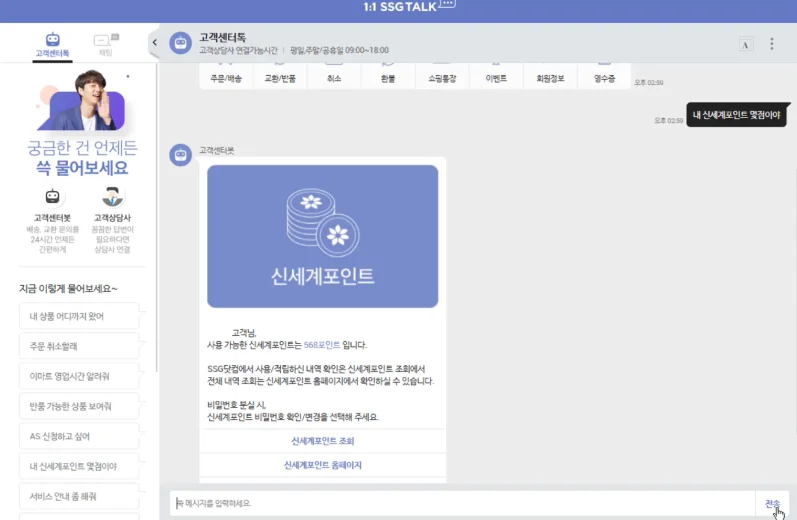
Task: Click the 서비스 안내 좀 해줘 suggestion
Action: coord(79,496)
